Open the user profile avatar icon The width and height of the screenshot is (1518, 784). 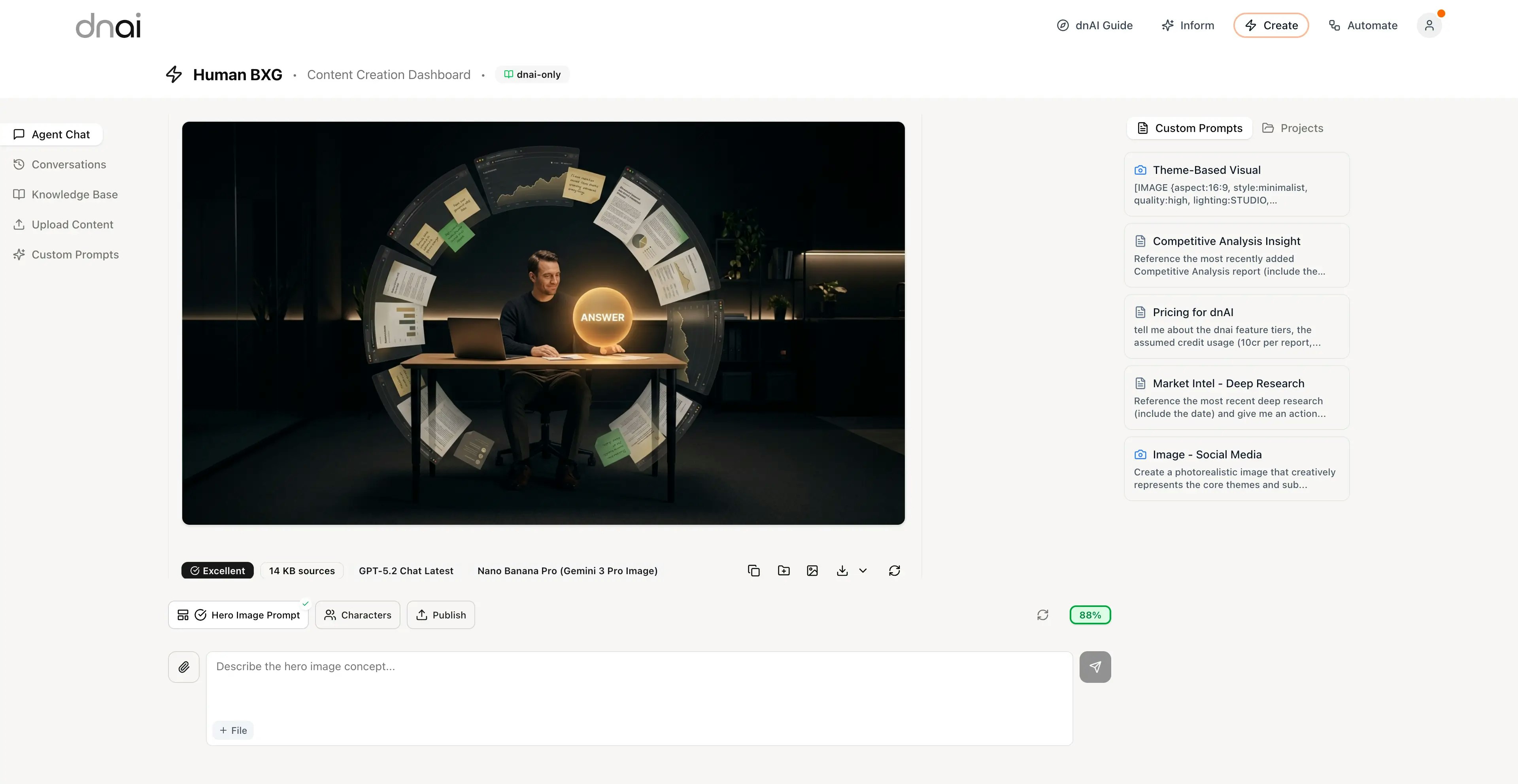pos(1429,25)
